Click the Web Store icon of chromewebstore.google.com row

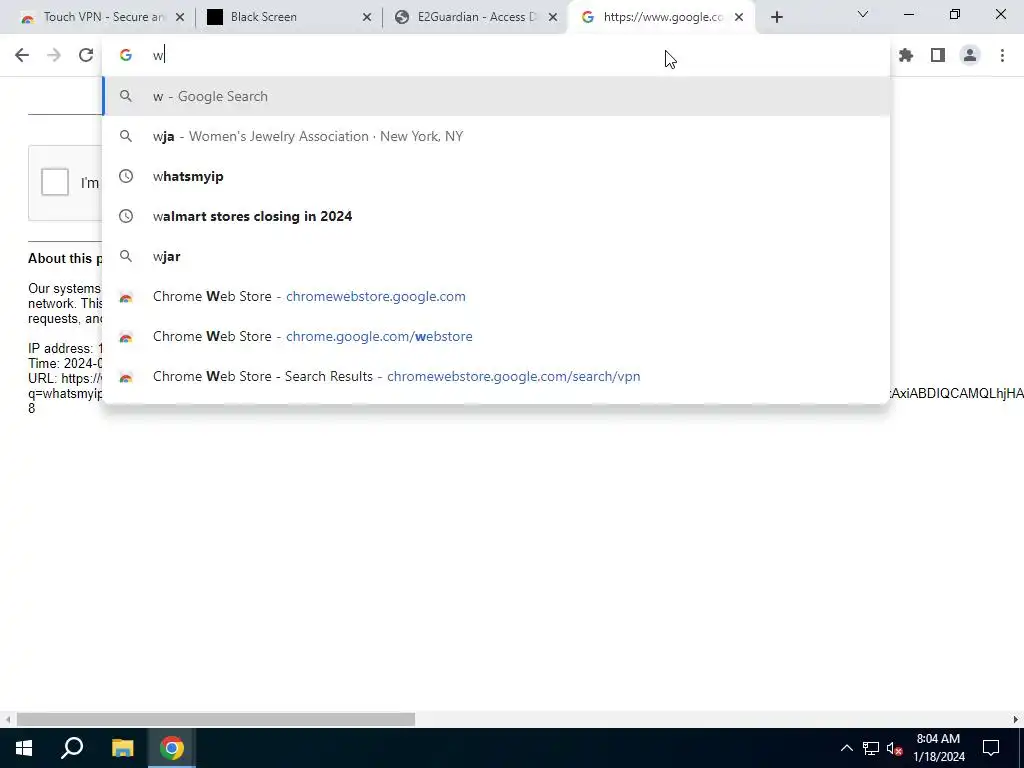(126, 297)
